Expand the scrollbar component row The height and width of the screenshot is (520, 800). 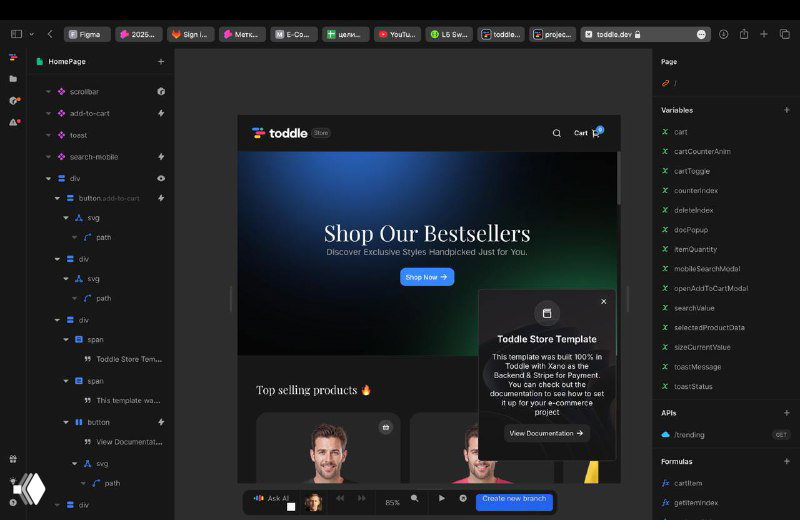point(48,92)
